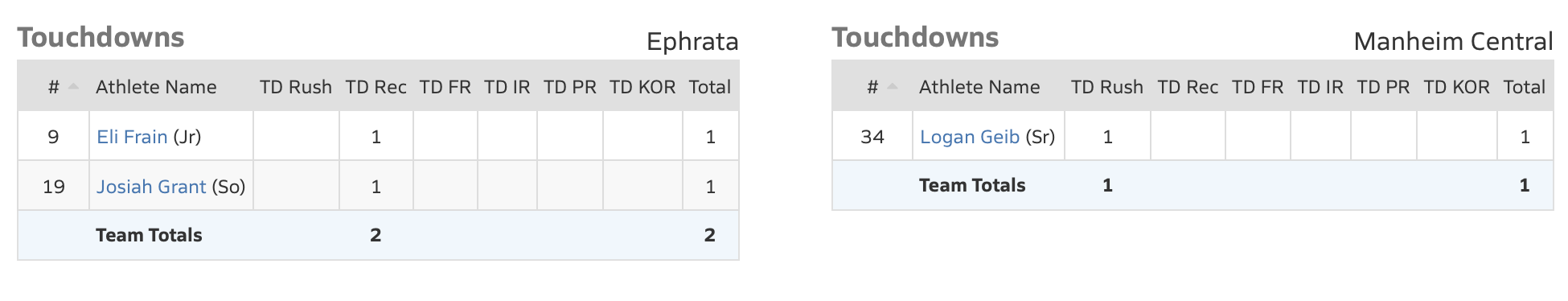Screen dimensions: 1568x301
Task: Click Ephrata TD KOR column header
Action: click(x=642, y=87)
